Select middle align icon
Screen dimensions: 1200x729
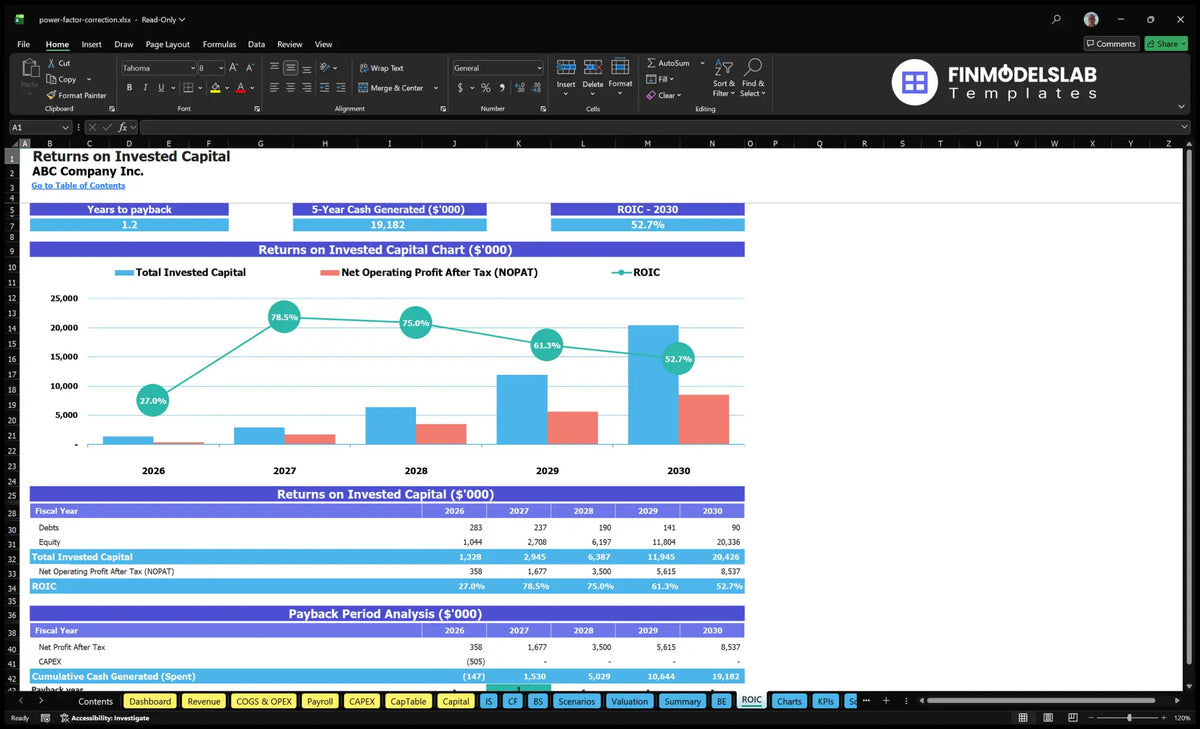pyautogui.click(x=291, y=68)
